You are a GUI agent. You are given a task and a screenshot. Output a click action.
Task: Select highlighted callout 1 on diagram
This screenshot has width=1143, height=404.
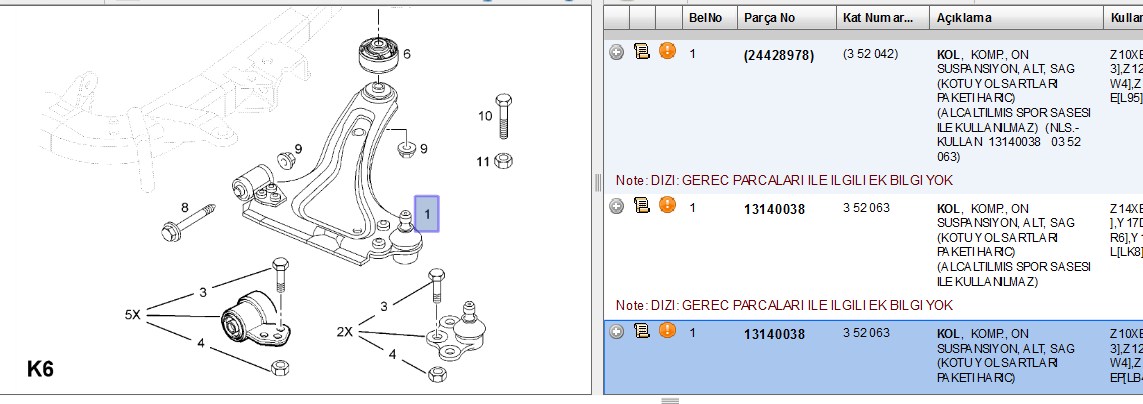point(427,214)
